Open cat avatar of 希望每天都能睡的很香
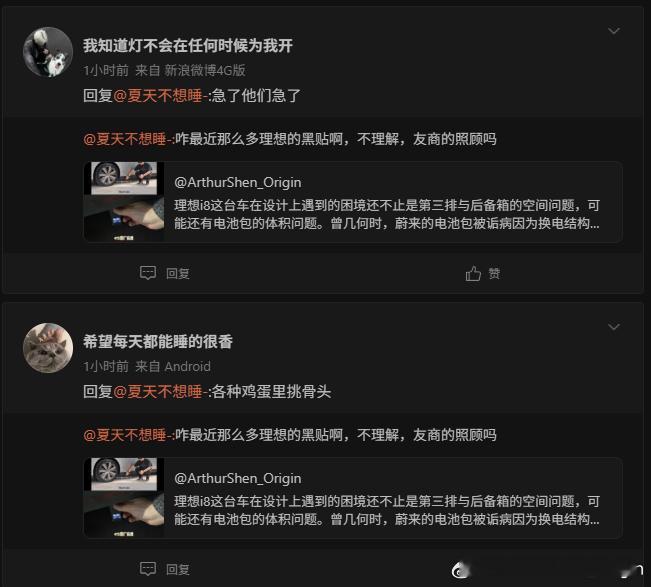 coord(48,348)
